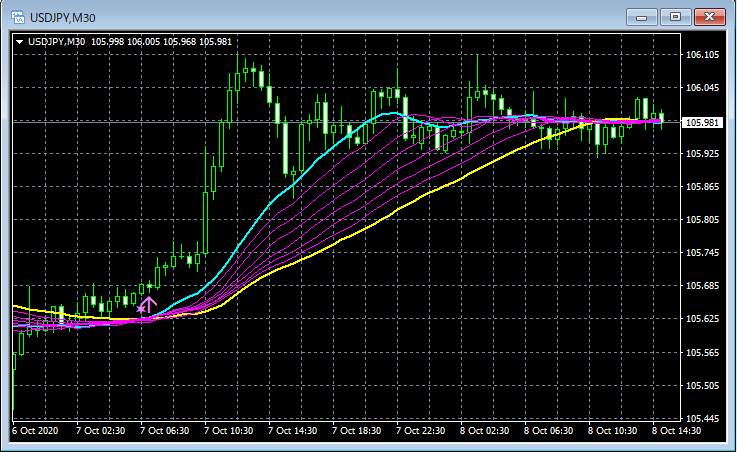Click the 8 Oct 10:30 time label
The height and width of the screenshot is (452, 737).
(612, 431)
